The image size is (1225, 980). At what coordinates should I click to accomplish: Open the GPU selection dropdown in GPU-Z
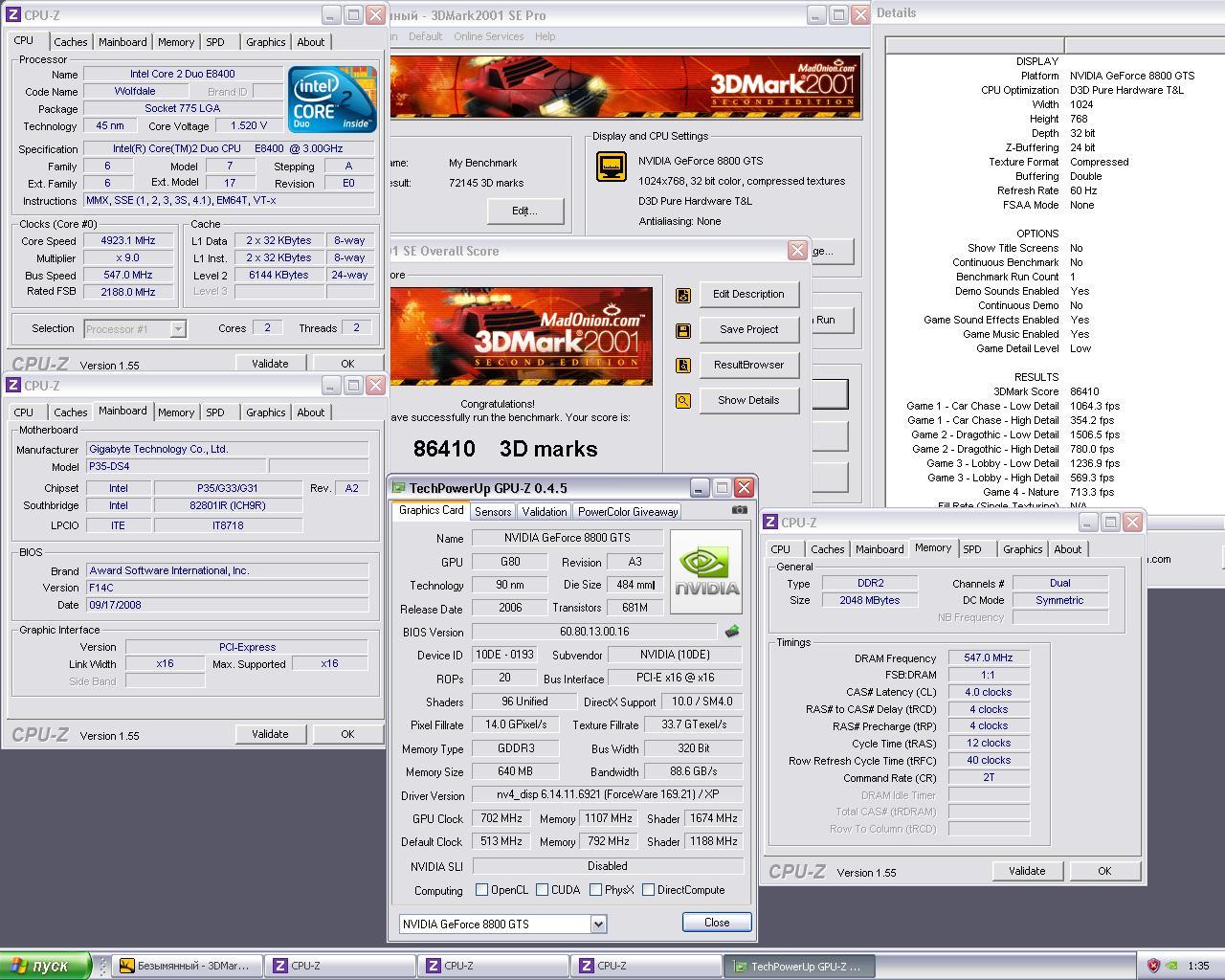(598, 924)
